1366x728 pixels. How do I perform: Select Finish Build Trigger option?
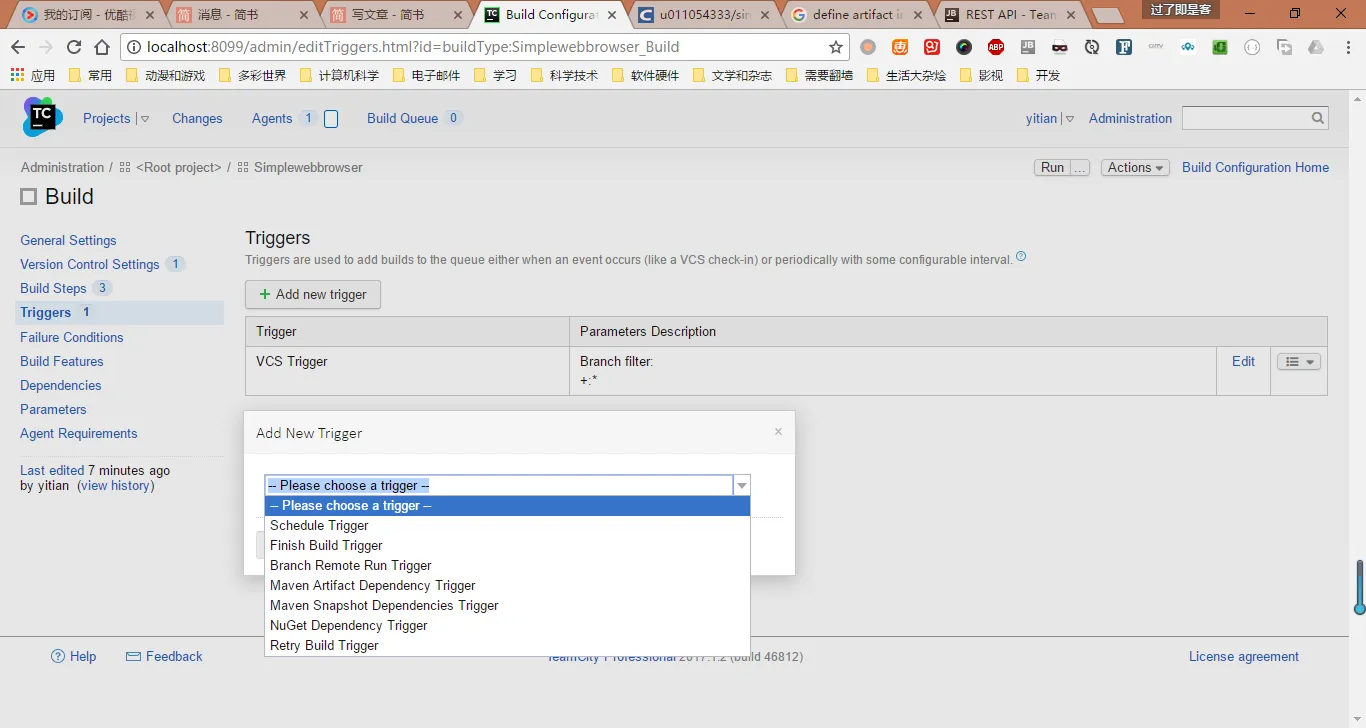507,546
